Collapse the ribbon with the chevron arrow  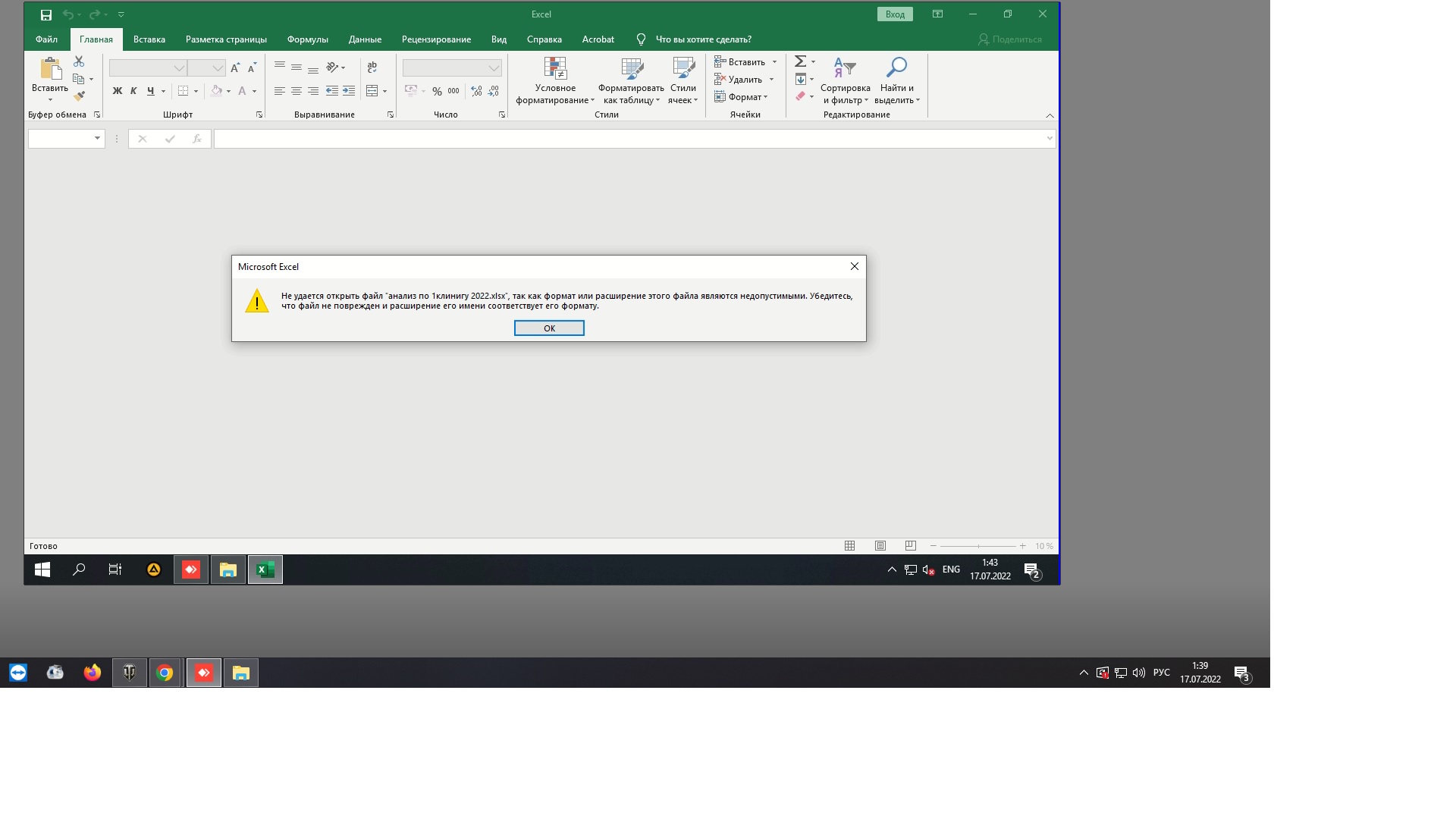[x=1050, y=115]
